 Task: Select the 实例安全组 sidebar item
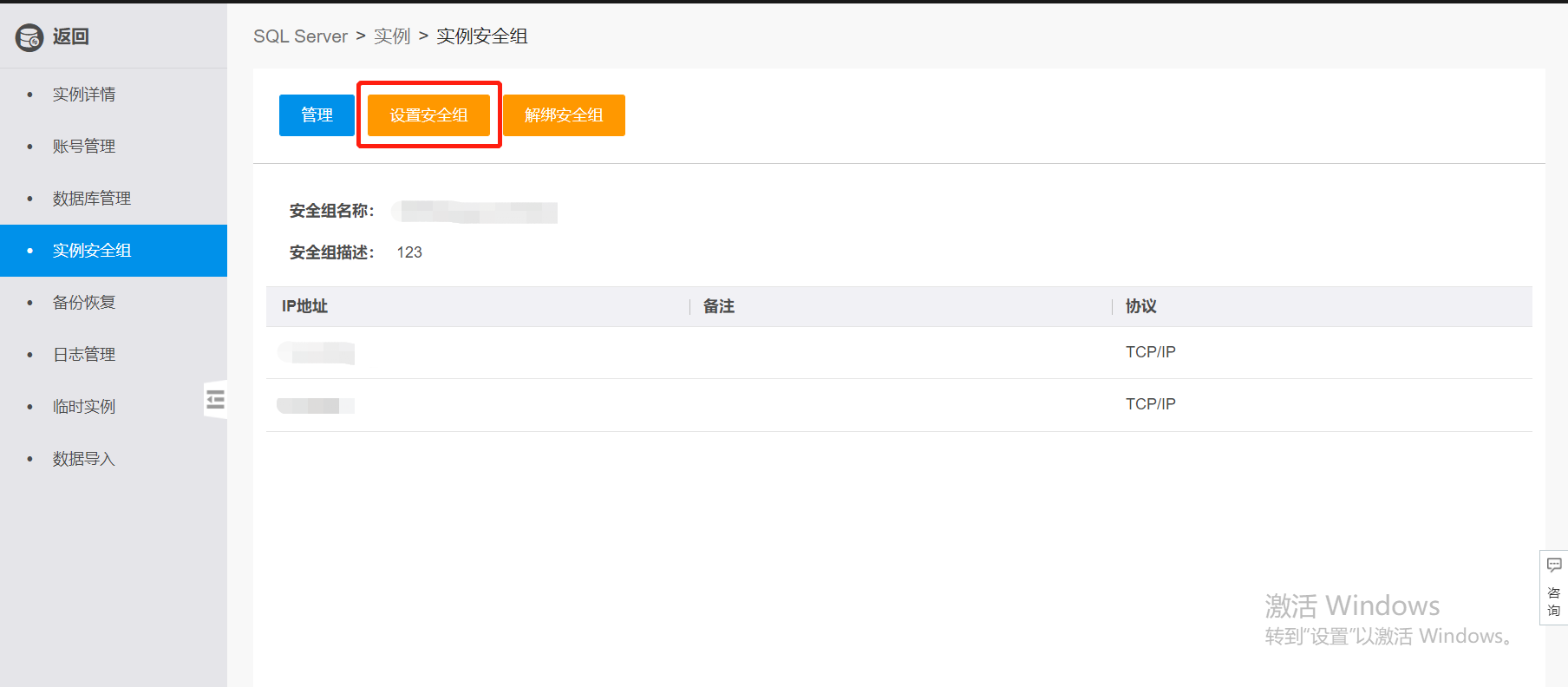(92, 251)
